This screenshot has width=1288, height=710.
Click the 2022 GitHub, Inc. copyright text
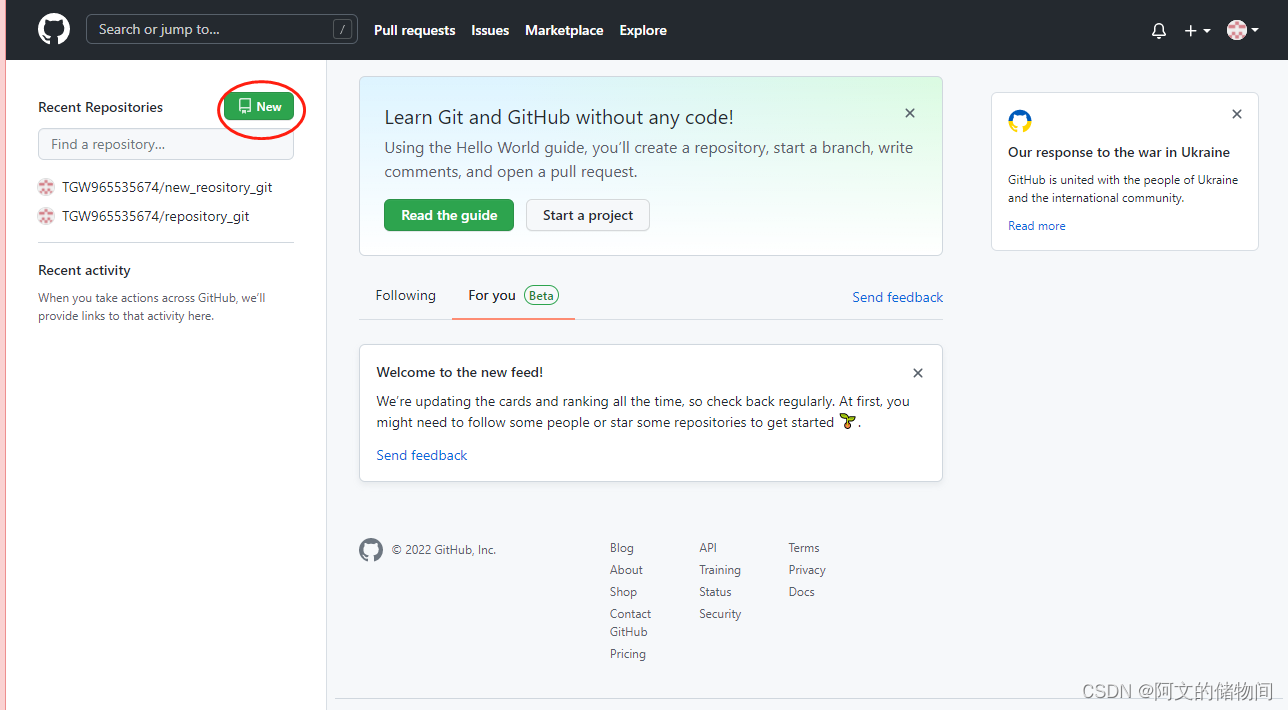[444, 550]
